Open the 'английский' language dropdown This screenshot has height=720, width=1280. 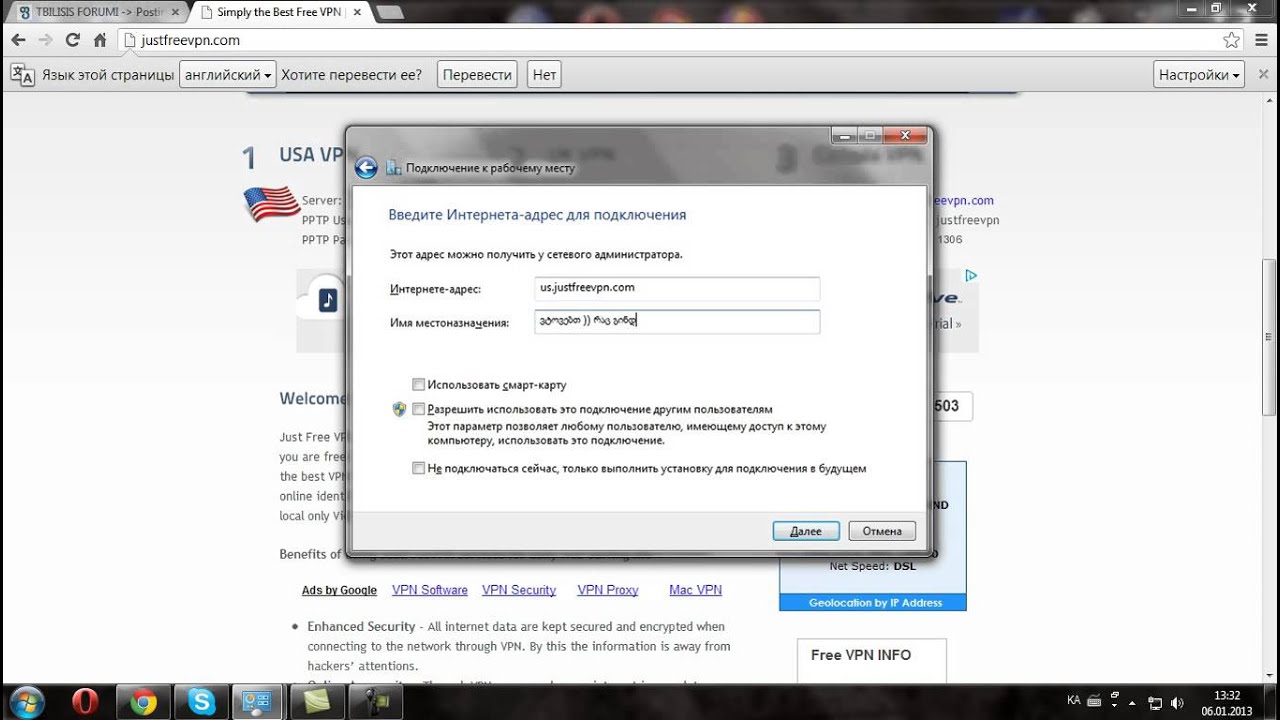point(228,75)
